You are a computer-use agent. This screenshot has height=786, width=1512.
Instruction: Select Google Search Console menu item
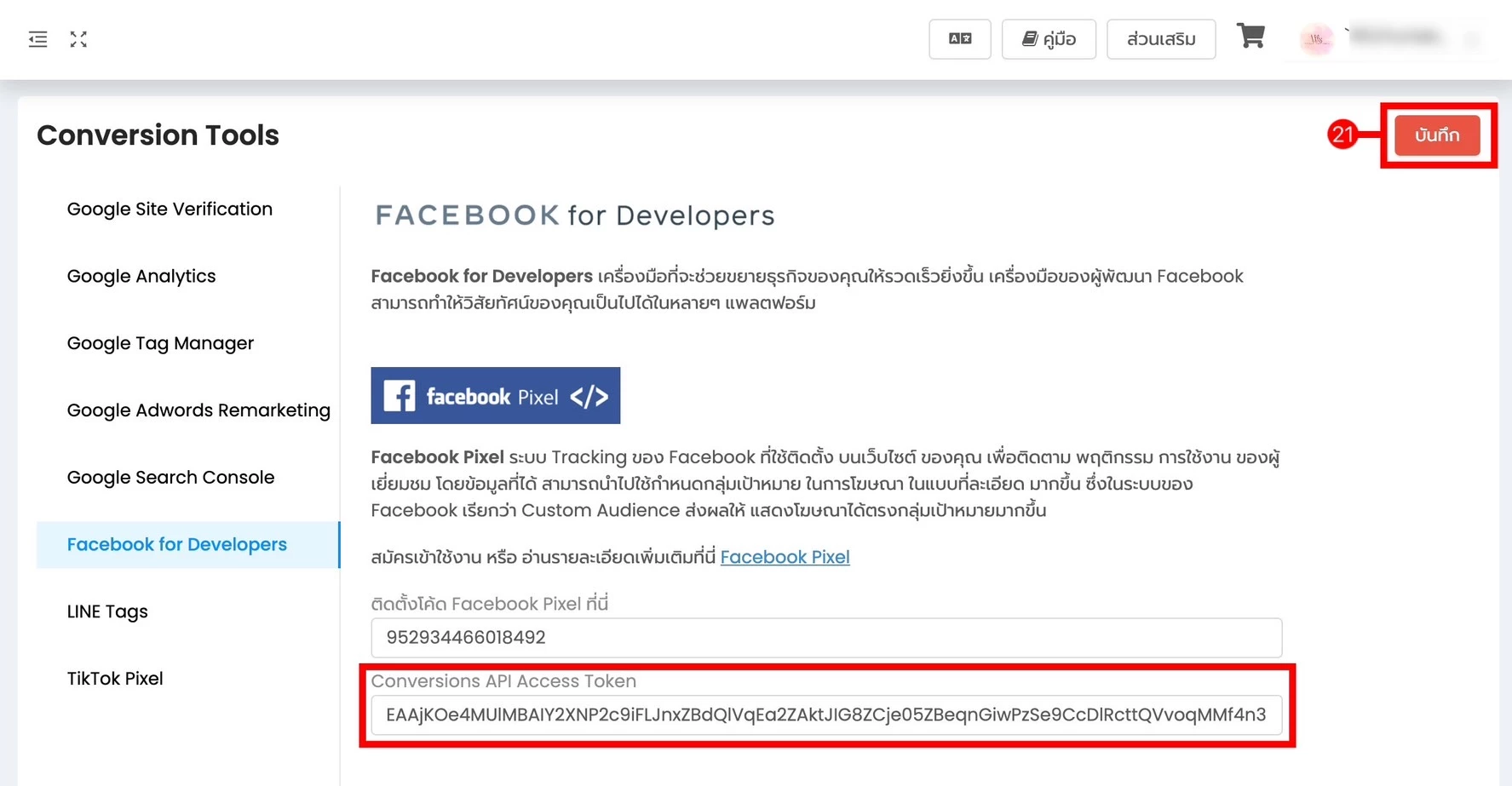click(170, 478)
